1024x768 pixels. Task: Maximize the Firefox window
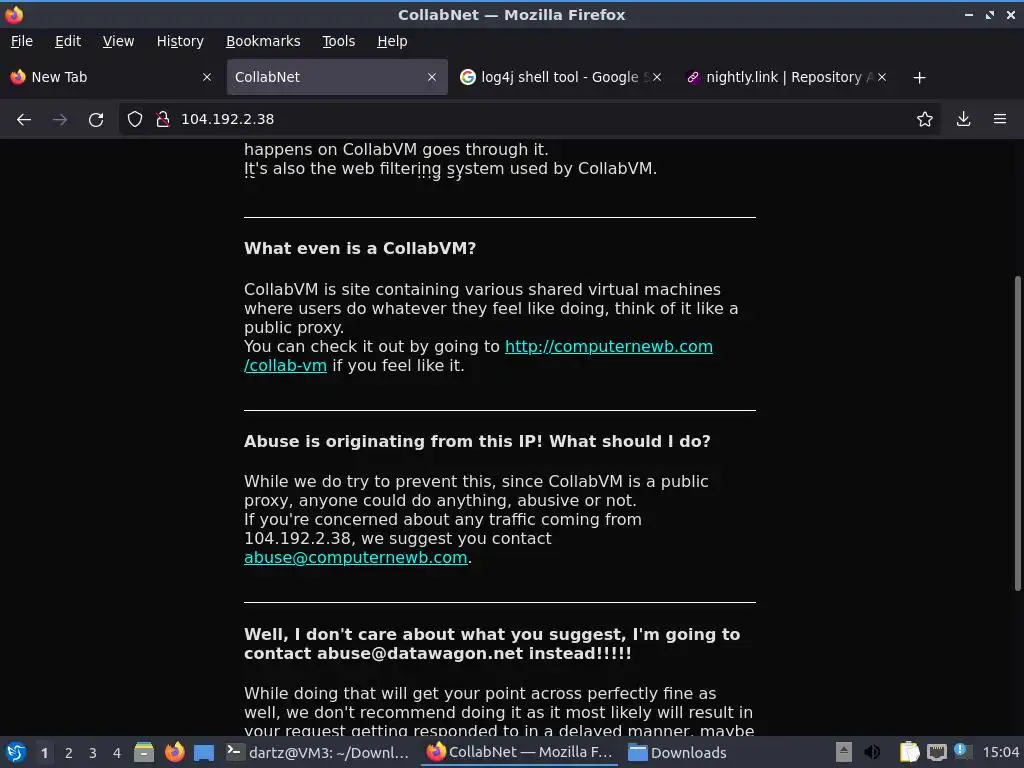(x=990, y=14)
